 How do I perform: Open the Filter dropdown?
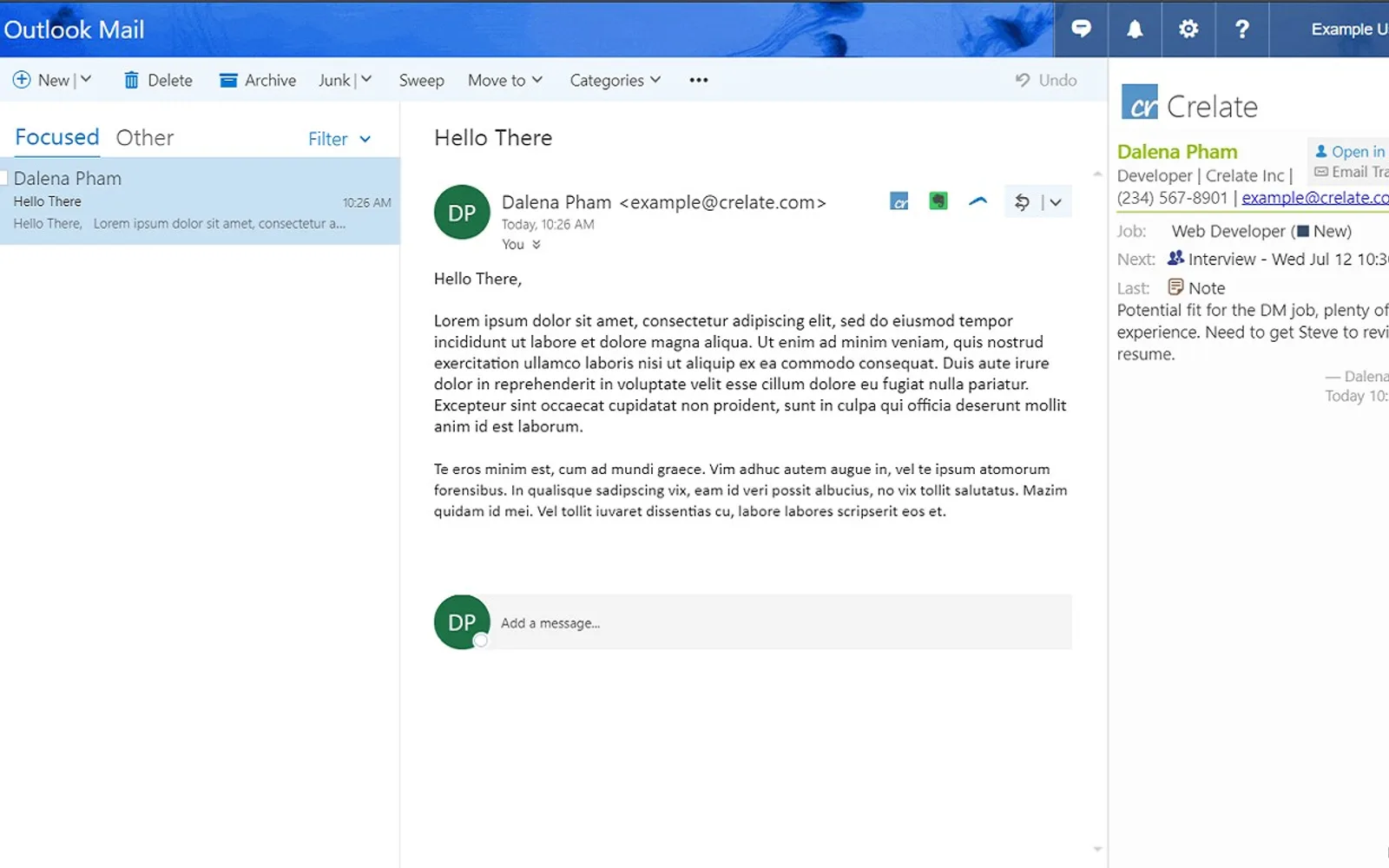339,139
